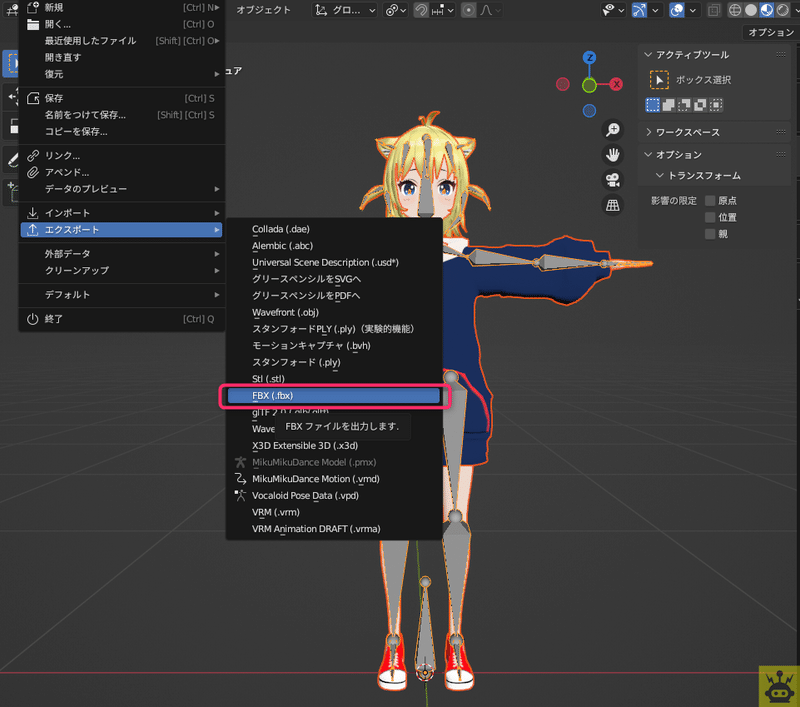Click the robot mascot badge icon
The image size is (800, 707).
click(779, 687)
